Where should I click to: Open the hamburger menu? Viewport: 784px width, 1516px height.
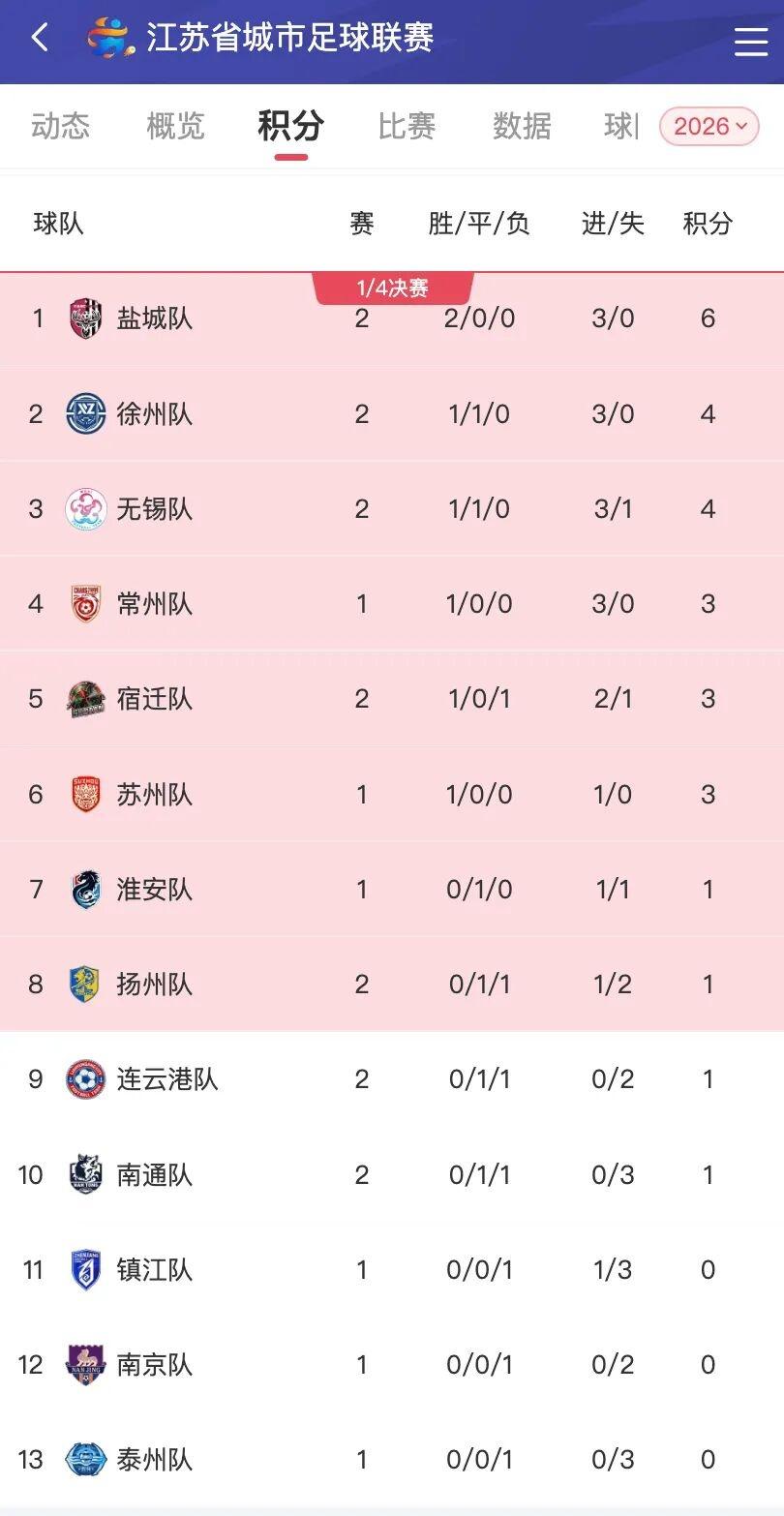(x=750, y=41)
